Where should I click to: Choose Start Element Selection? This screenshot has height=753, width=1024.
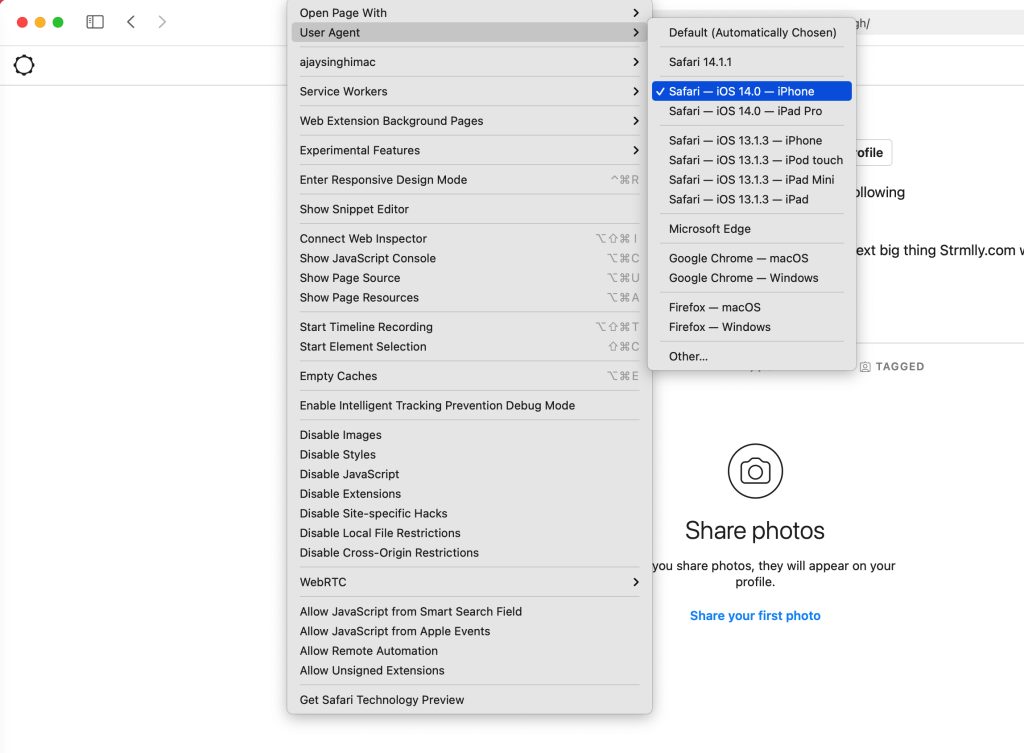[x=469, y=346]
